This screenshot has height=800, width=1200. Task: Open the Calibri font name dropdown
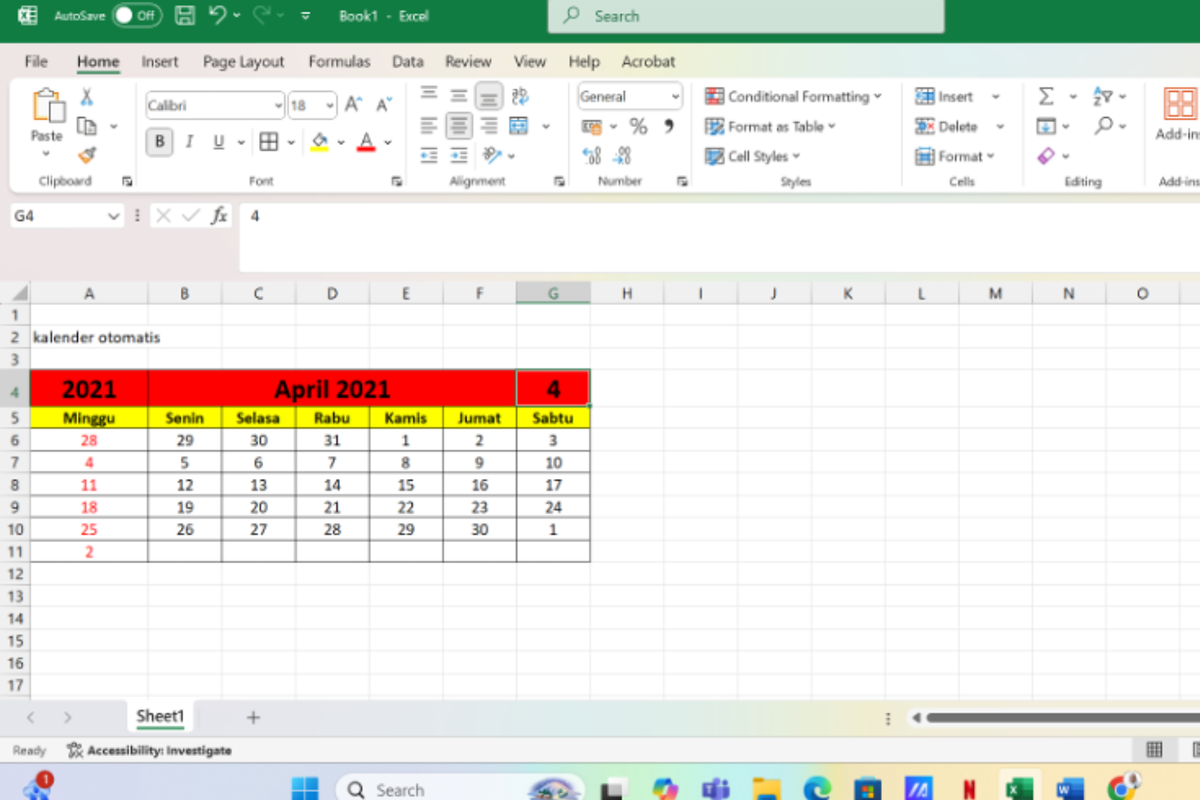[278, 105]
